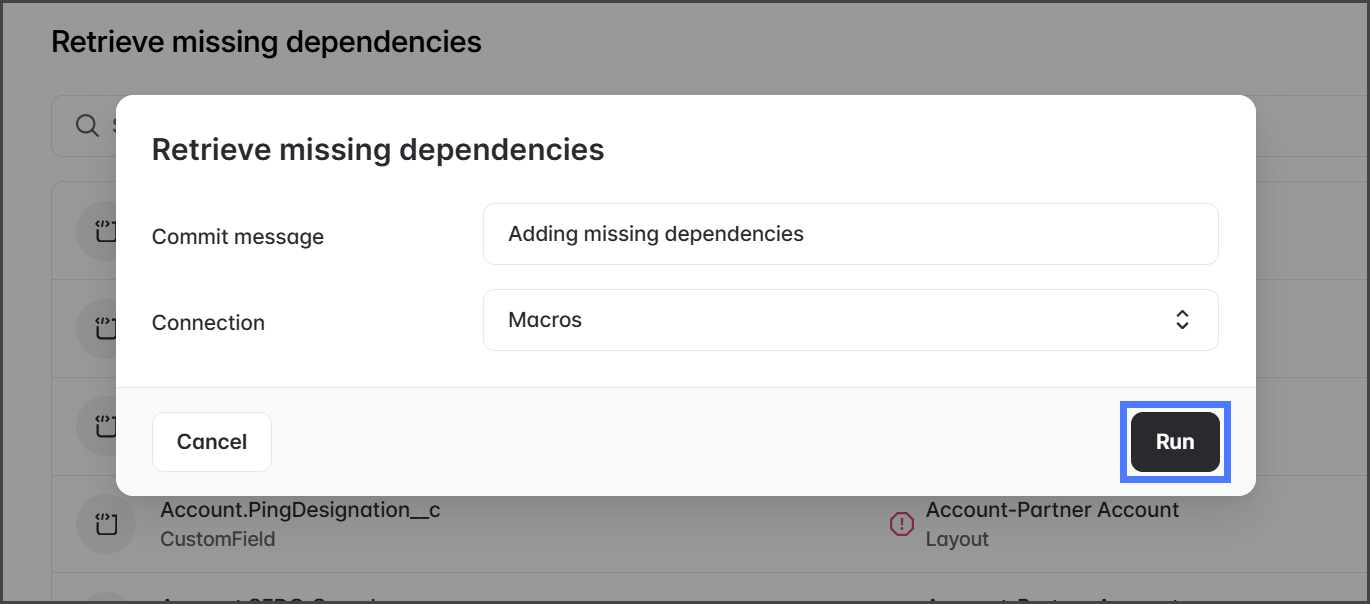
Task: Click the topmost metadata icon in list
Action: pyautogui.click(x=106, y=232)
